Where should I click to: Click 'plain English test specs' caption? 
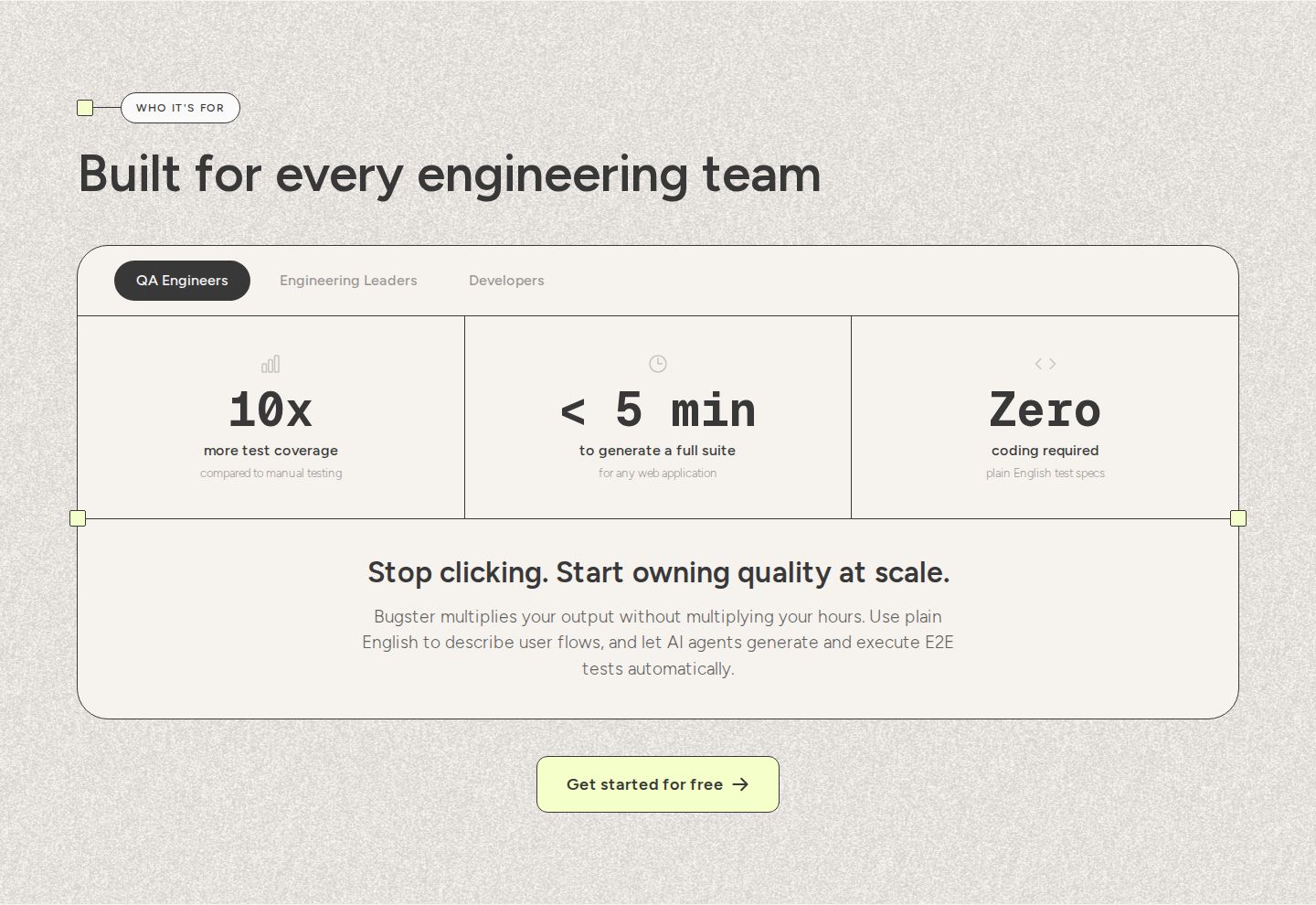tap(1045, 474)
